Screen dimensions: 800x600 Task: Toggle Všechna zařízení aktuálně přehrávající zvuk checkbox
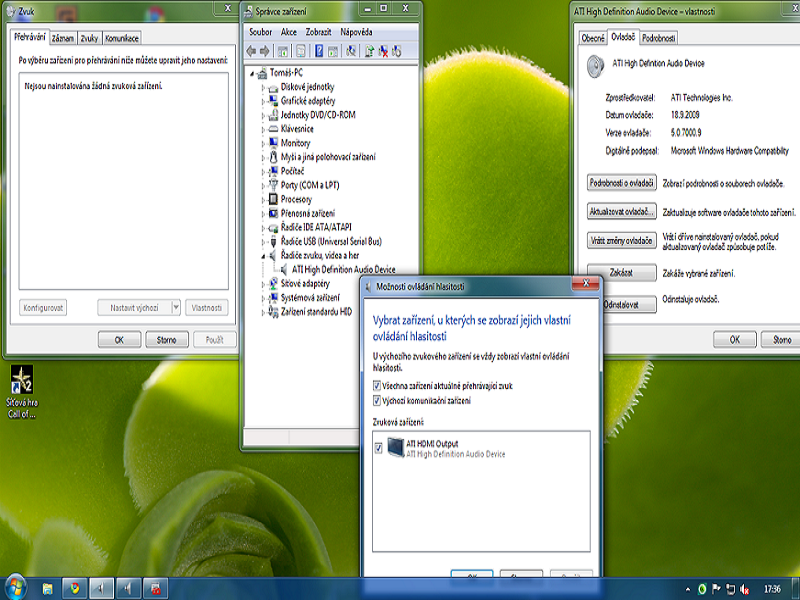point(377,386)
